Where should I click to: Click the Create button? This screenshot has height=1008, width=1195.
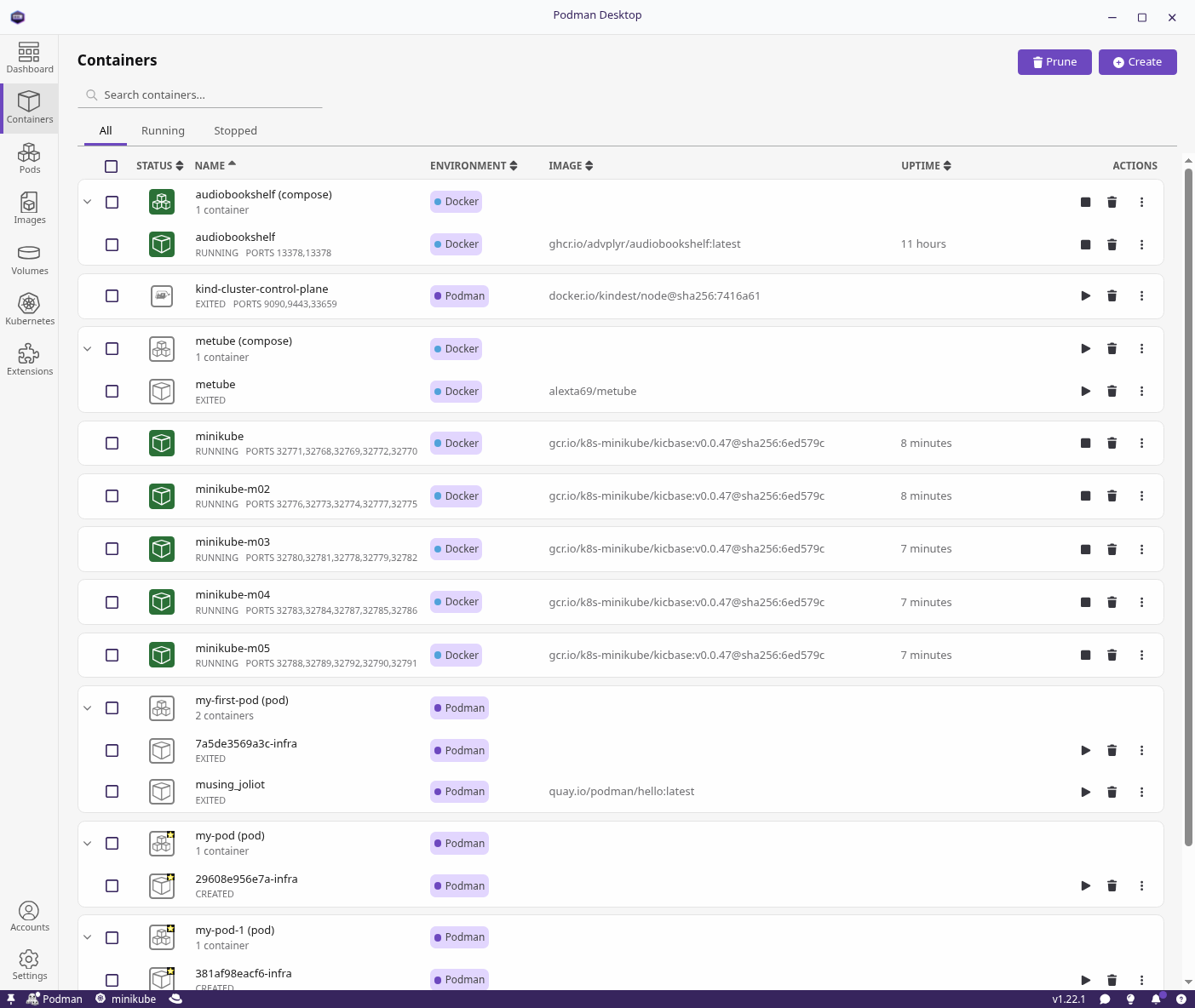(1137, 62)
